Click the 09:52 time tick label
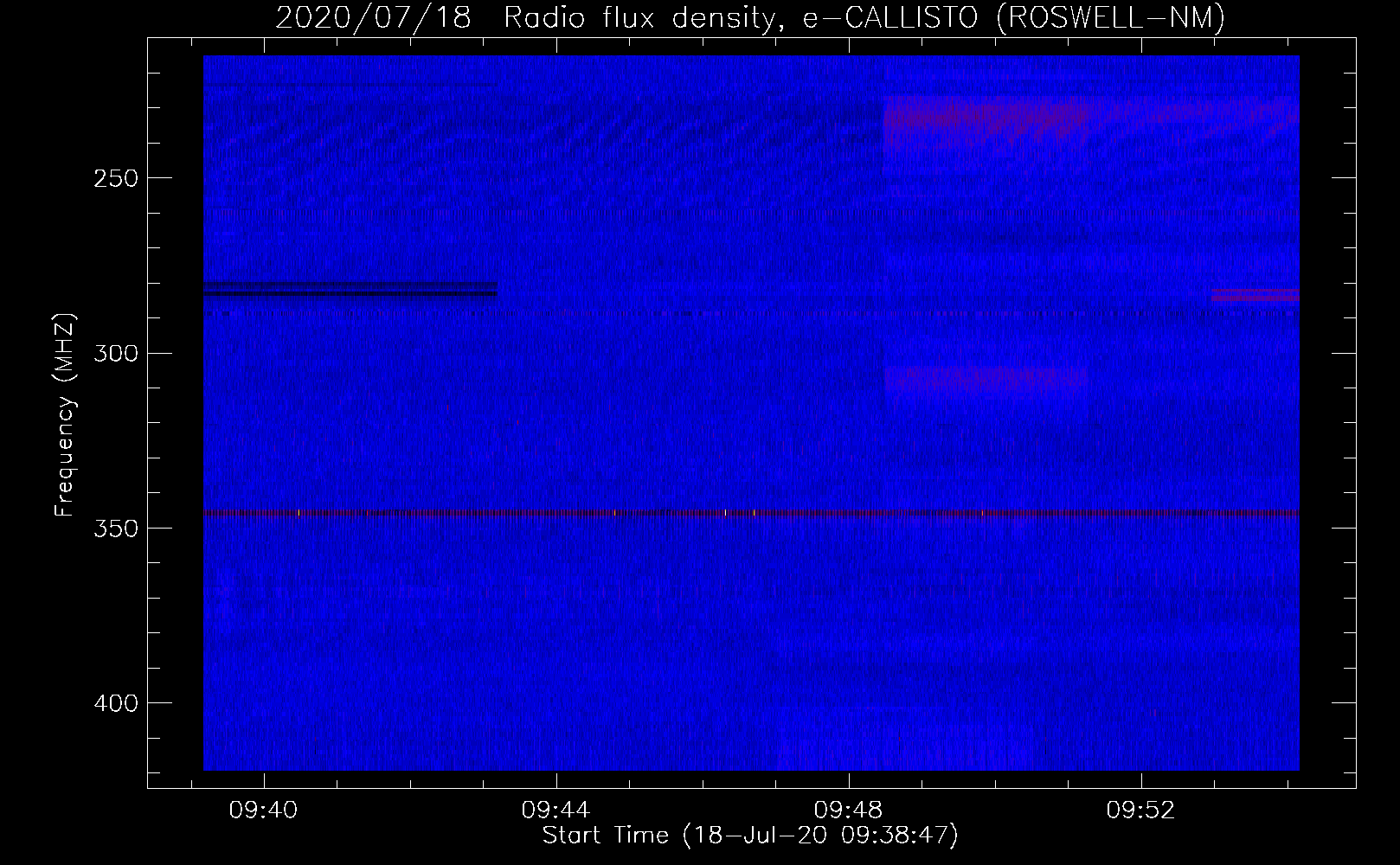The height and width of the screenshot is (865, 1400). (x=1140, y=810)
